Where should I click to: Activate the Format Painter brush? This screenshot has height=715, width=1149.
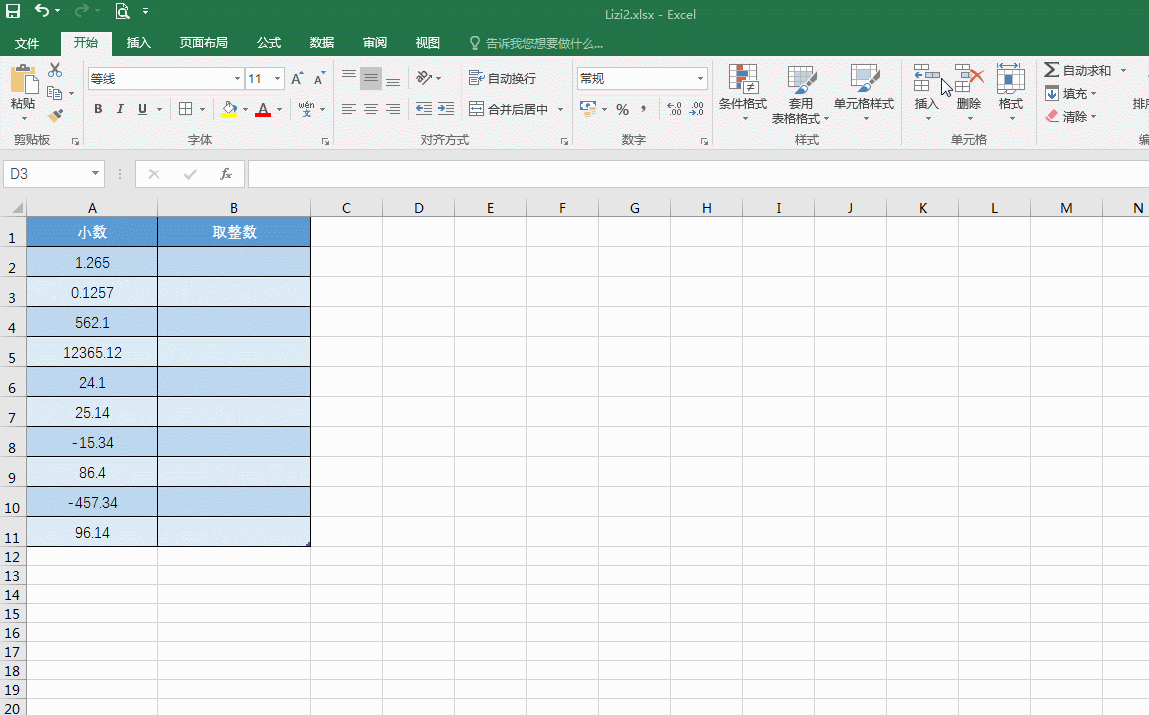[55, 116]
